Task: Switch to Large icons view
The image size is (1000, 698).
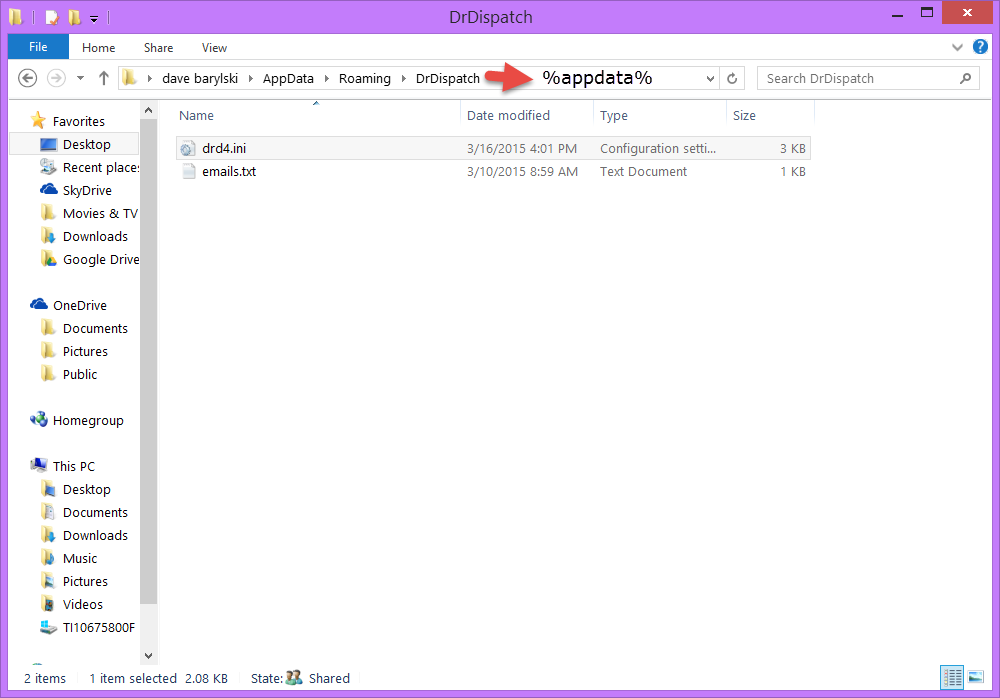Action: (976, 677)
